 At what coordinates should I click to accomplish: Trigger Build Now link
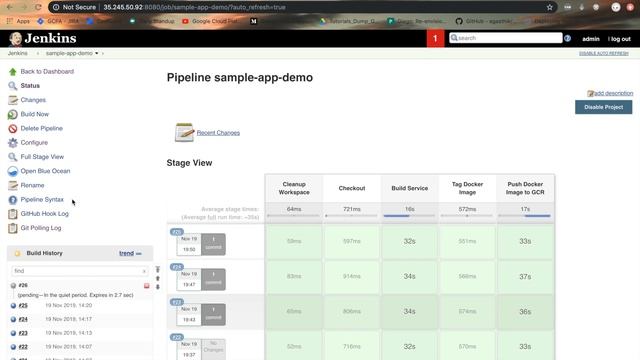[35, 114]
